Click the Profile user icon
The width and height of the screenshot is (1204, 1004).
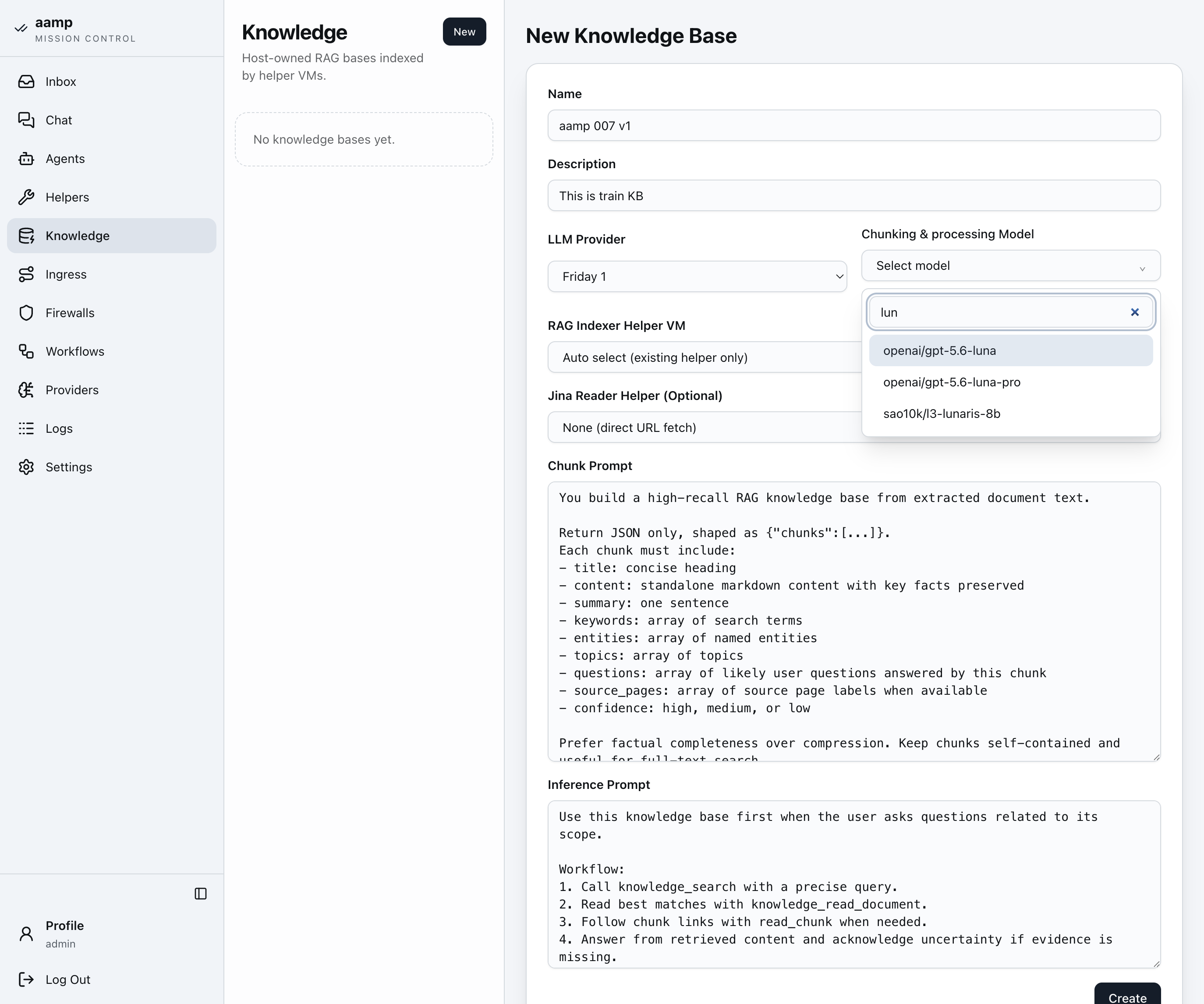pyautogui.click(x=26, y=933)
